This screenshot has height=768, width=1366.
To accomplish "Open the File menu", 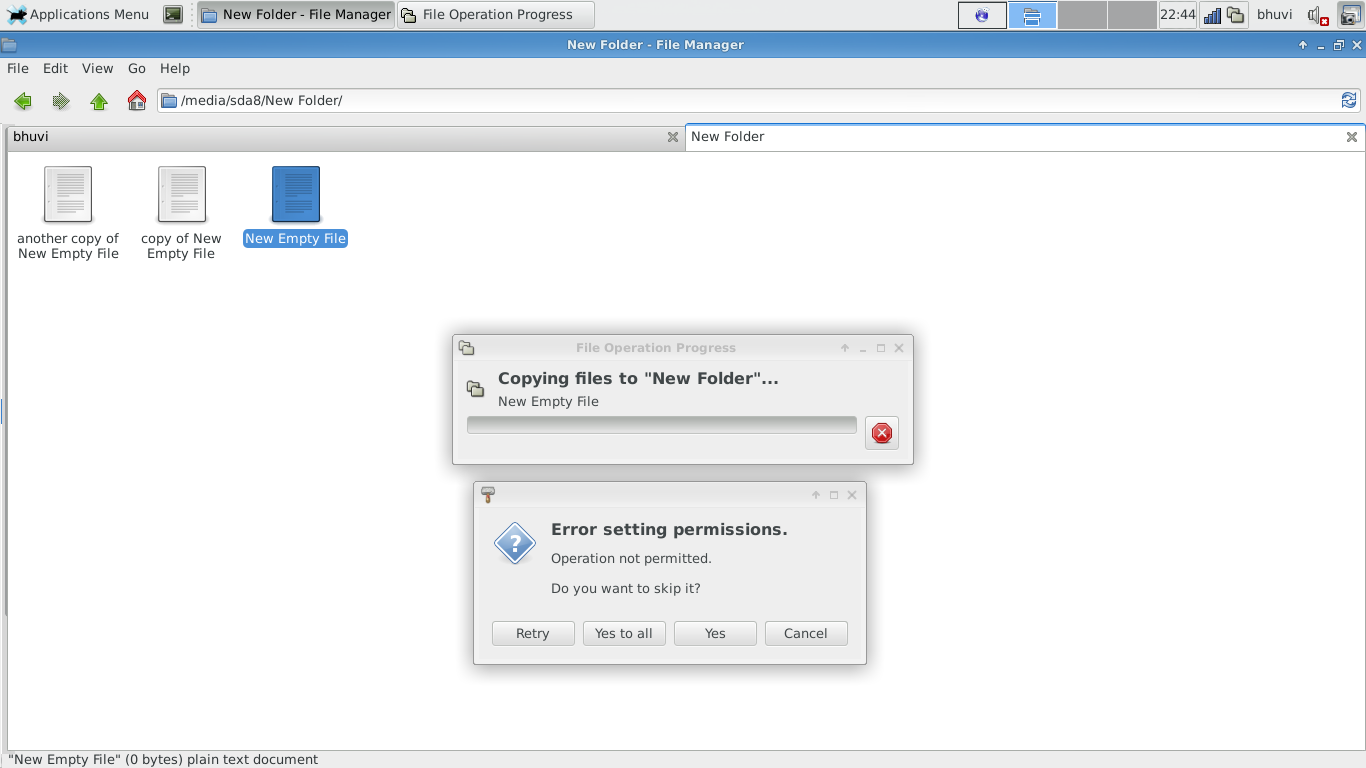I will pos(18,68).
